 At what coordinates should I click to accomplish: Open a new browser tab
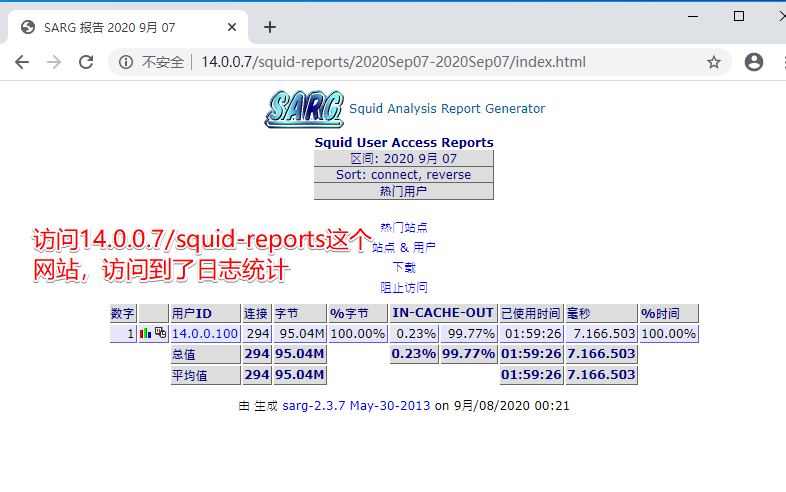pyautogui.click(x=270, y=27)
